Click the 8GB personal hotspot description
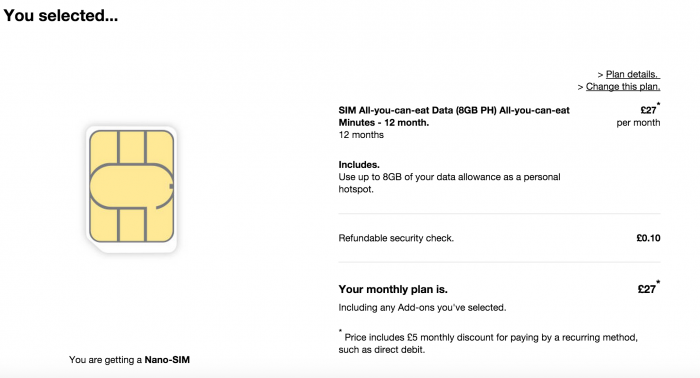Image resolution: width=700 pixels, height=378 pixels. click(x=449, y=183)
